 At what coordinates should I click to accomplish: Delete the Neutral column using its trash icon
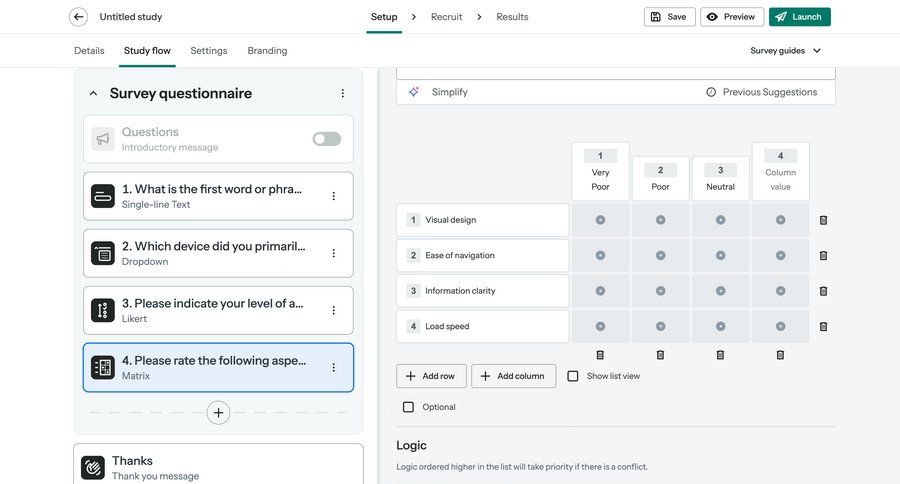pos(720,355)
